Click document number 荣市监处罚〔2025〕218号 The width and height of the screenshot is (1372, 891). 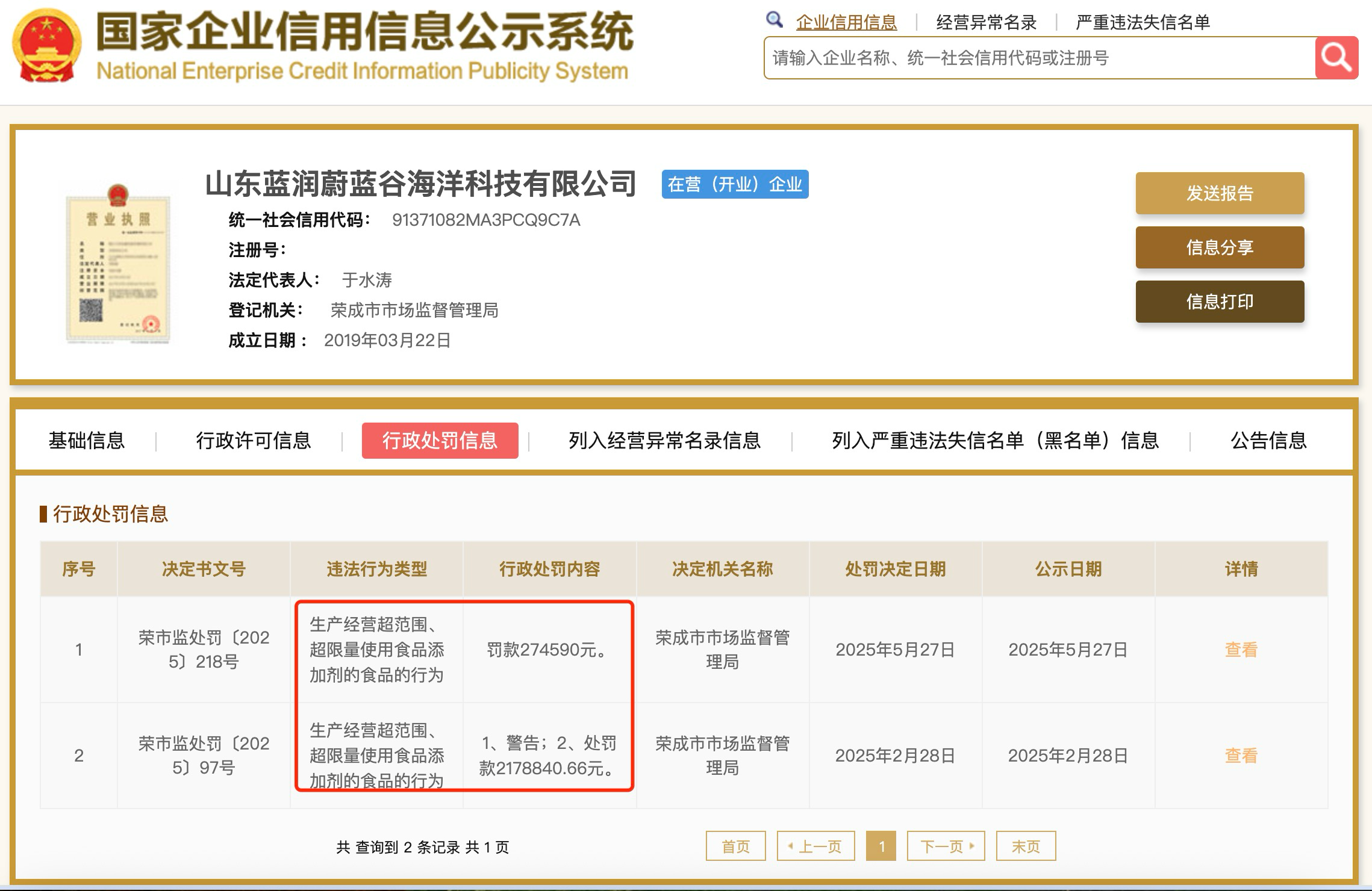click(204, 650)
